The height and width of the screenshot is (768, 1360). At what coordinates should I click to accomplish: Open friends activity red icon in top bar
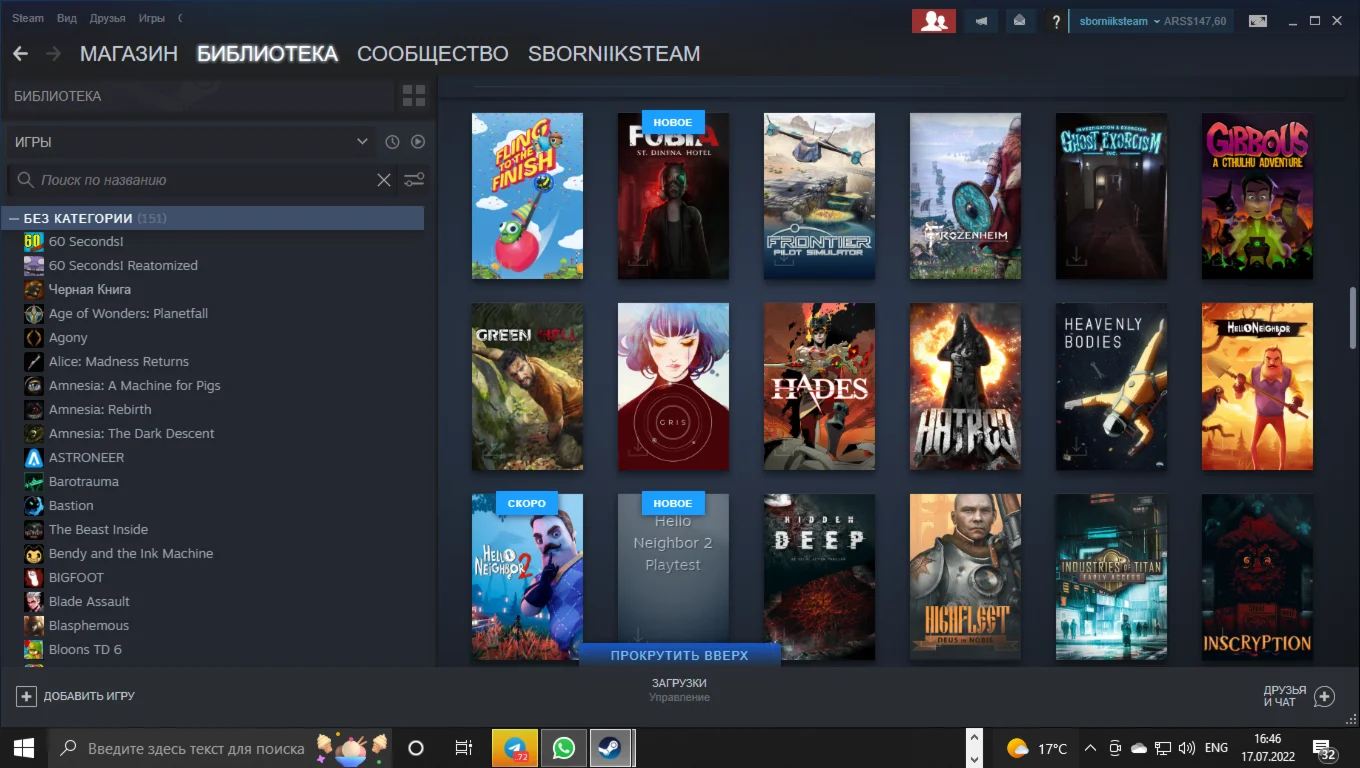tap(933, 21)
